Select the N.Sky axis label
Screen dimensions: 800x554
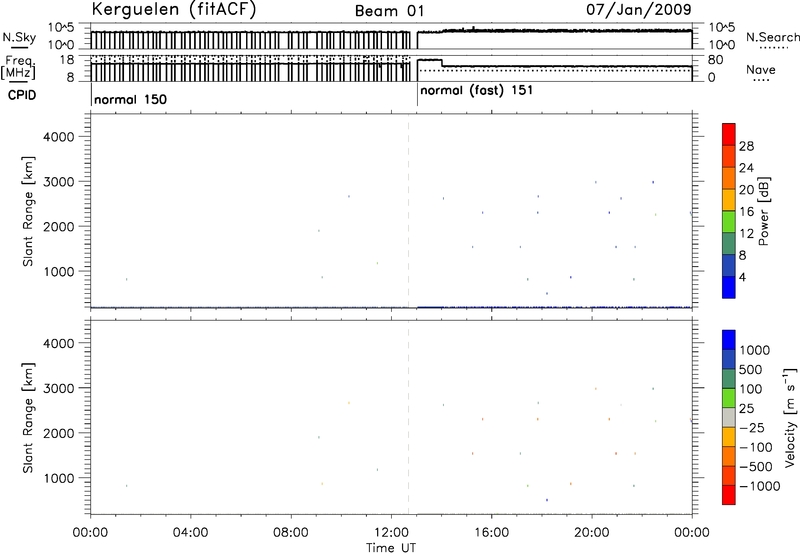(19, 37)
